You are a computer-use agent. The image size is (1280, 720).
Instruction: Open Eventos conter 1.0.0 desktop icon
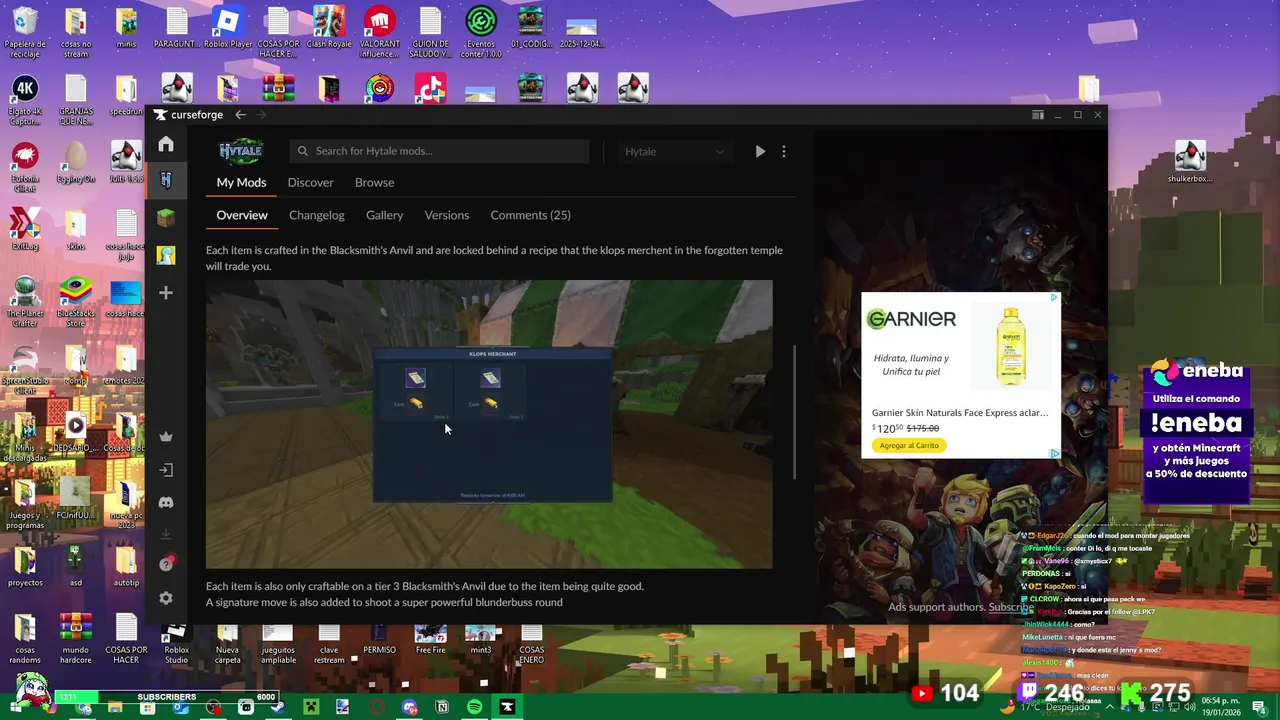coord(481,32)
